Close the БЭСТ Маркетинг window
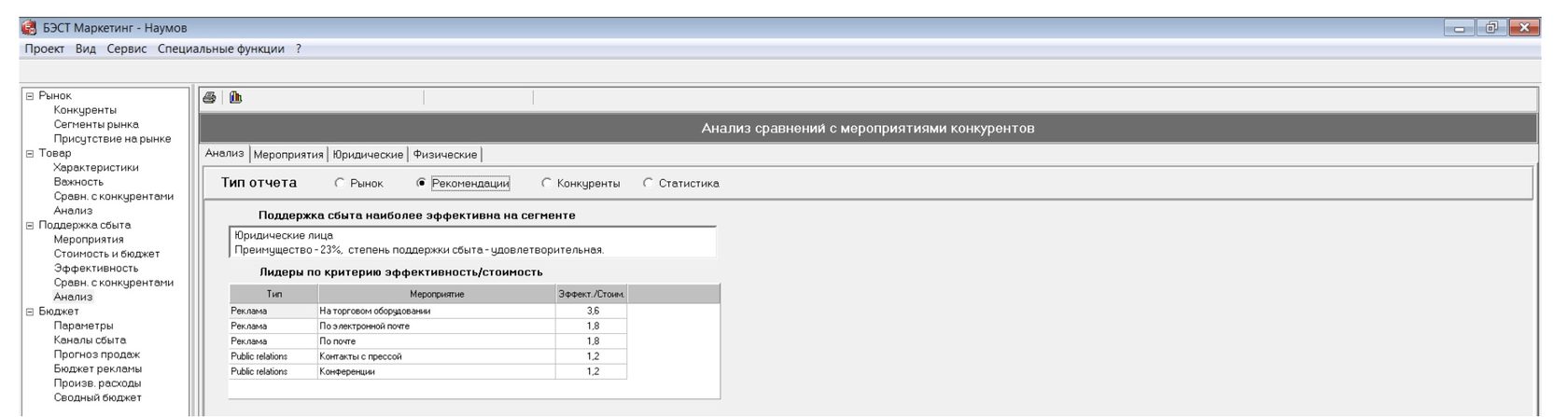The image size is (1568, 417). 1524,28
